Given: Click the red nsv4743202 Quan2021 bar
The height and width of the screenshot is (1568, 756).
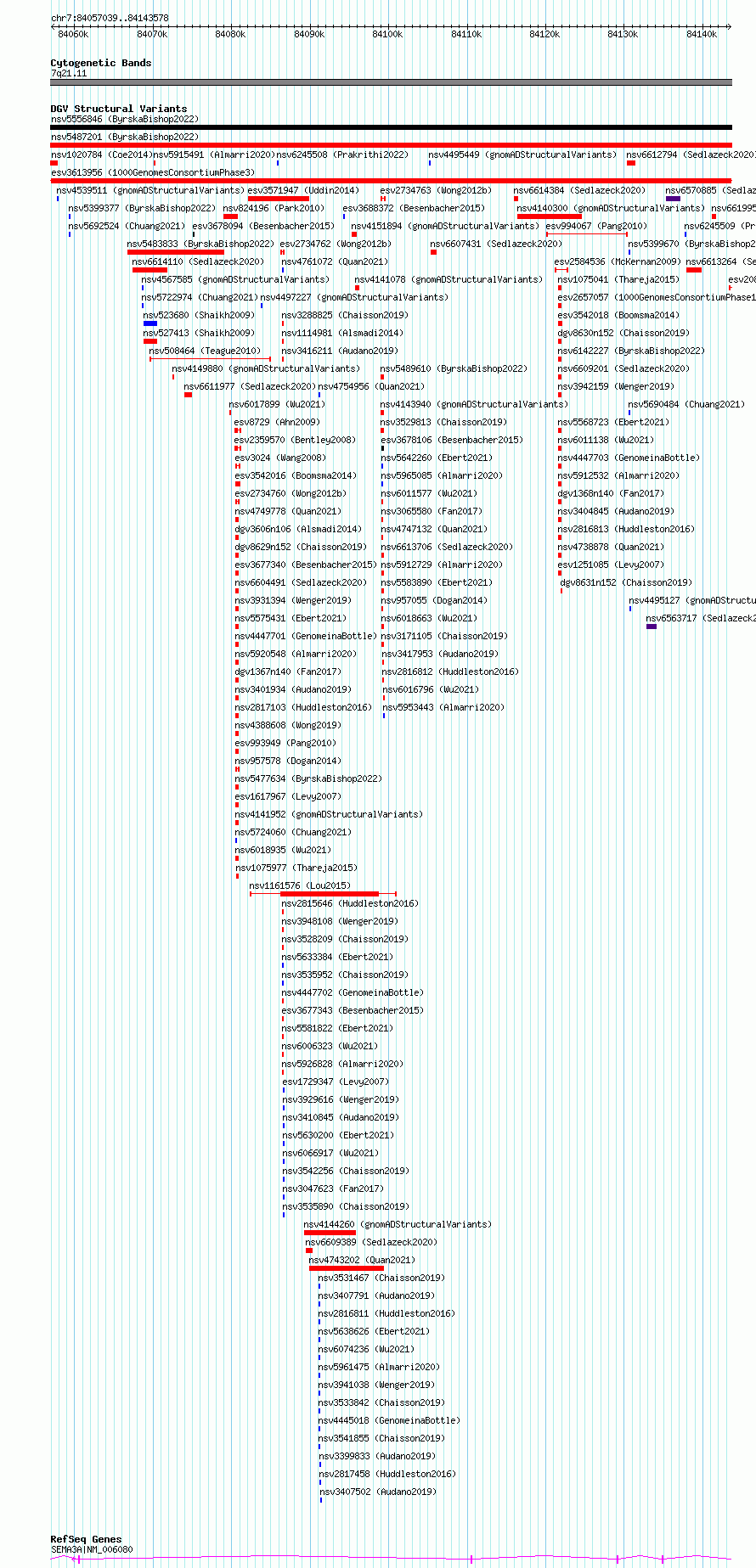Looking at the screenshot, I should click(347, 1268).
